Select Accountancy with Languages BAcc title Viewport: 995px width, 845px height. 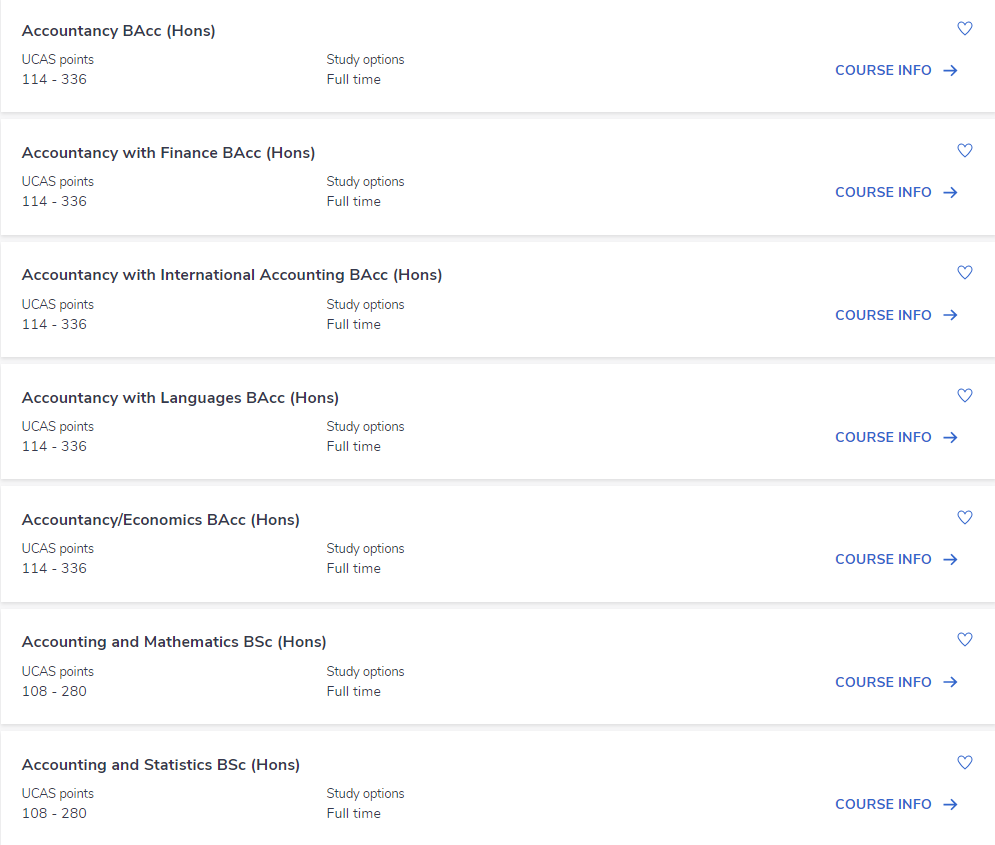pyautogui.click(x=180, y=398)
